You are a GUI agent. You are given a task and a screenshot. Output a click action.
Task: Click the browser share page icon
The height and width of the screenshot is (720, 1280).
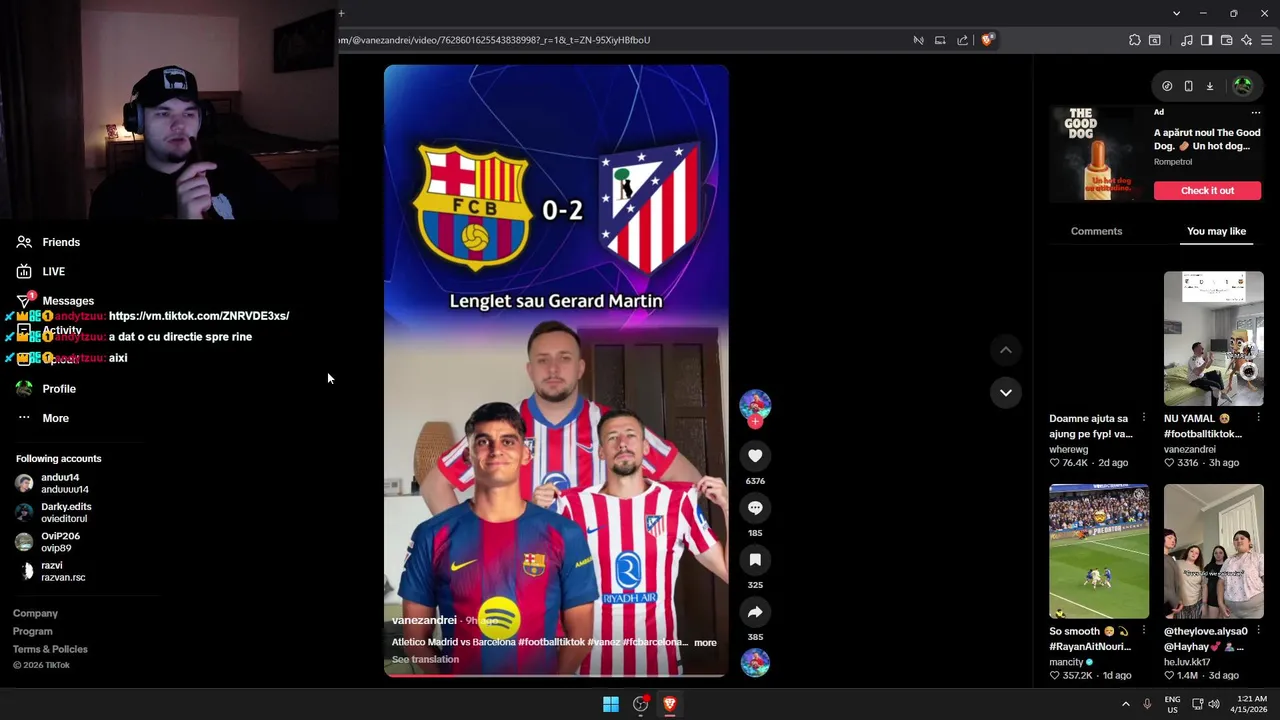coord(962,40)
